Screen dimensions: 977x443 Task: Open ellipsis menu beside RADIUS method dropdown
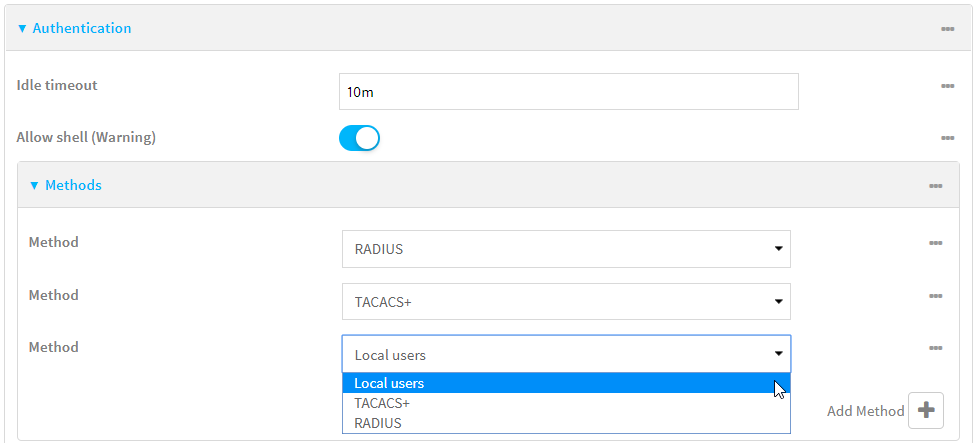point(935,243)
